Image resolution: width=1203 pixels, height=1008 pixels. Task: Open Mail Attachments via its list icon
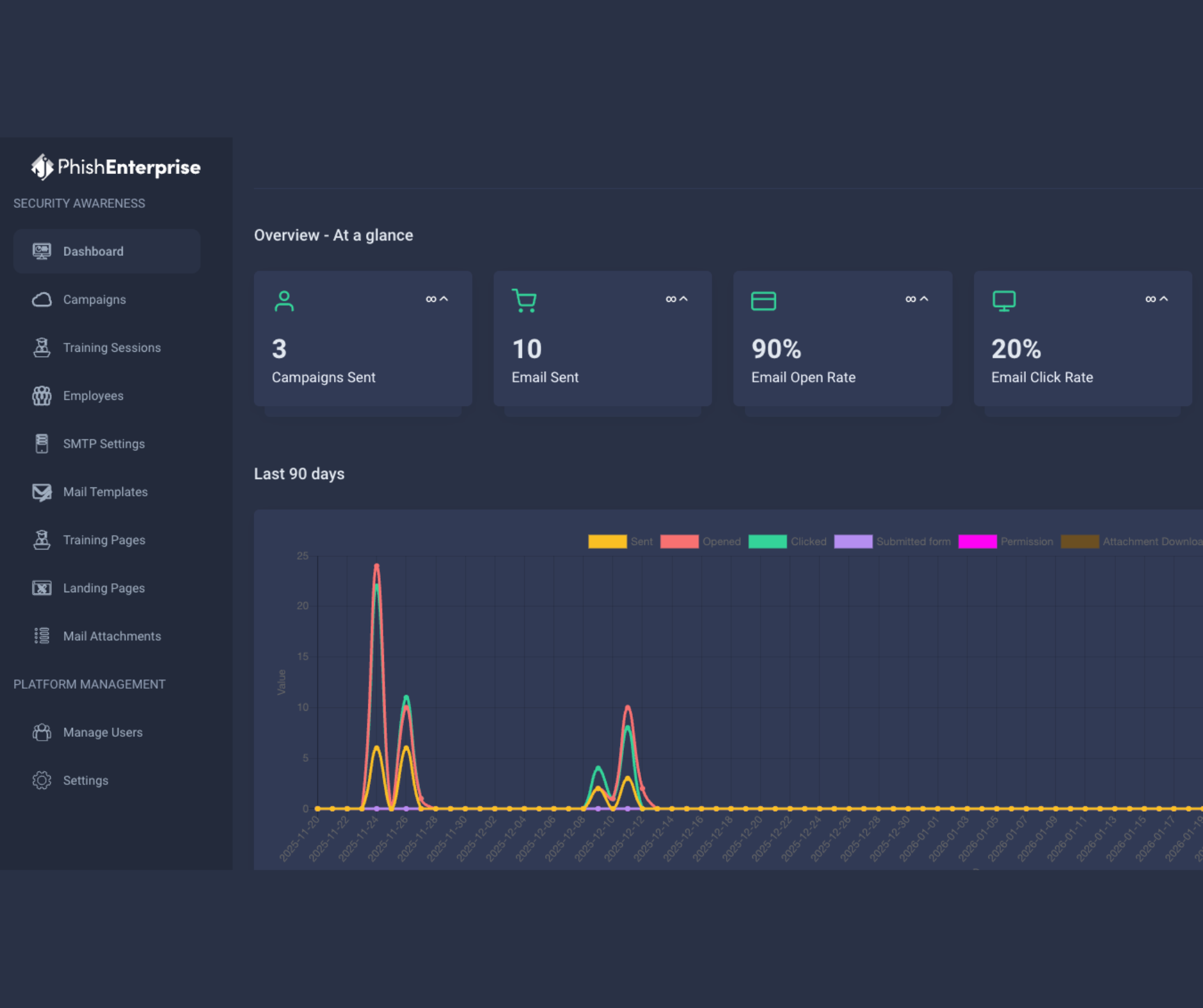(41, 635)
